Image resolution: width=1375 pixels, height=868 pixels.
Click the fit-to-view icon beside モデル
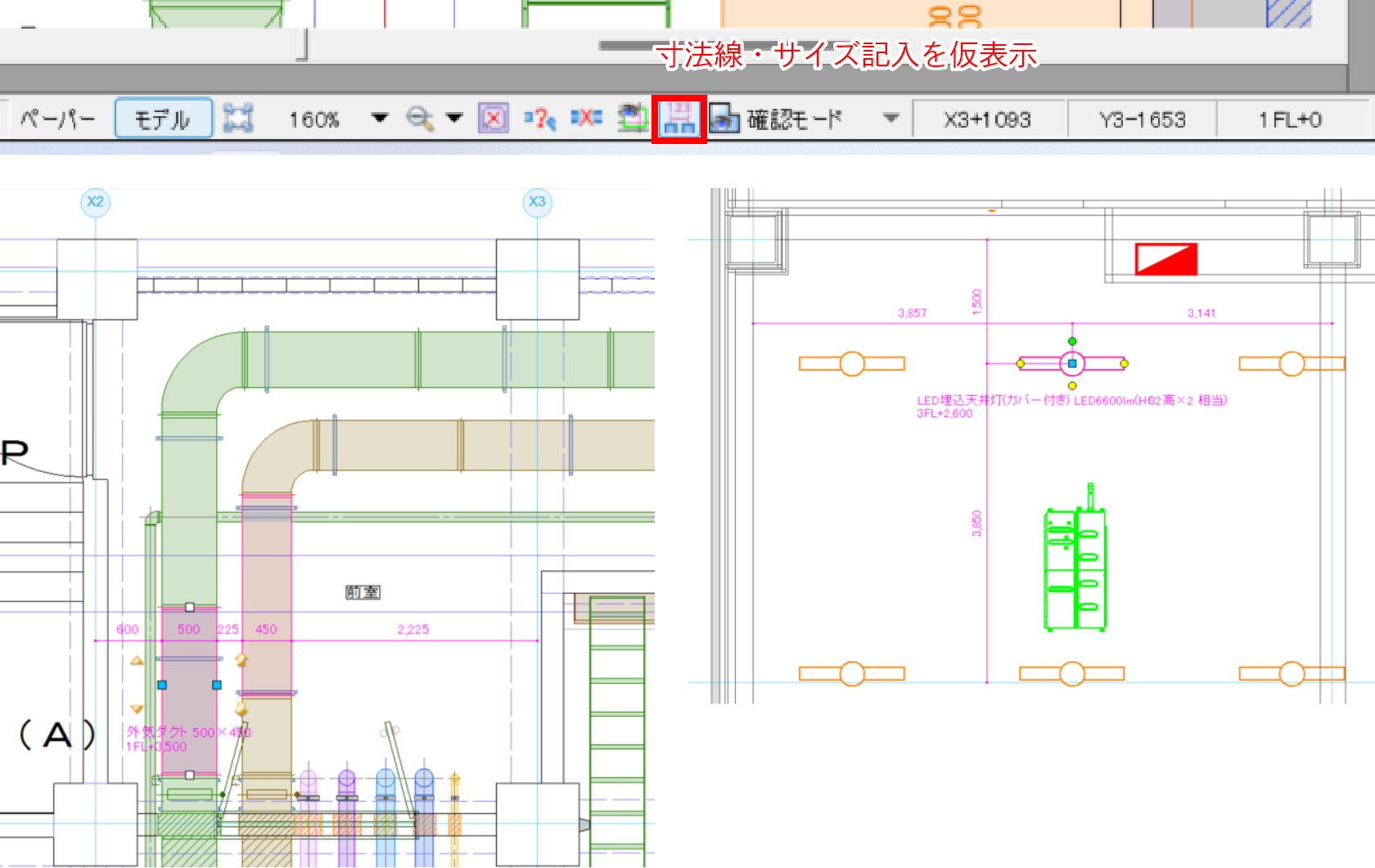[x=238, y=119]
